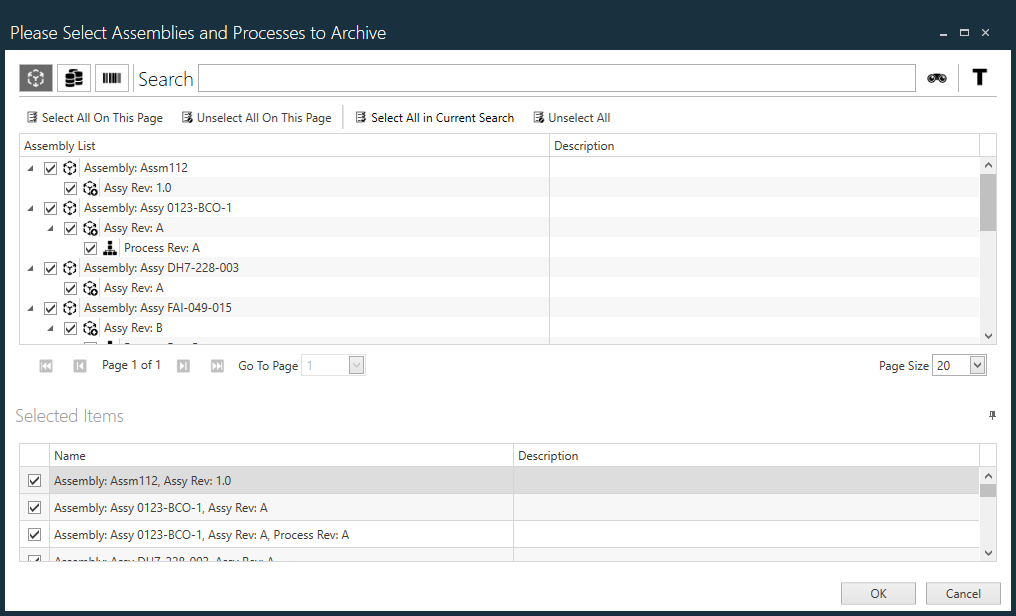This screenshot has width=1016, height=616.
Task: Click inside the Search text field
Action: coord(556,77)
